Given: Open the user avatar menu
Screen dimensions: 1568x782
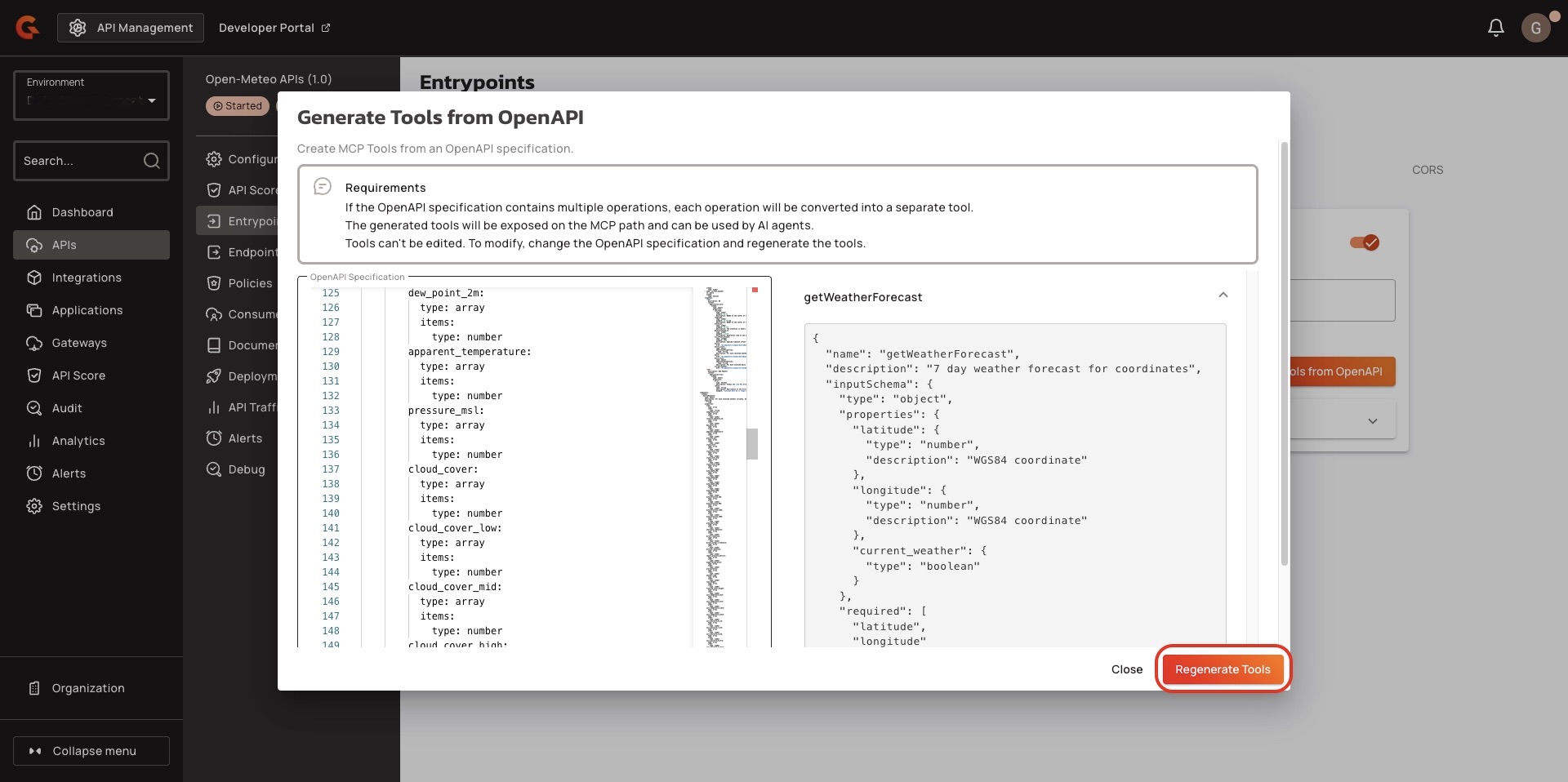Looking at the screenshot, I should pos(1535,28).
